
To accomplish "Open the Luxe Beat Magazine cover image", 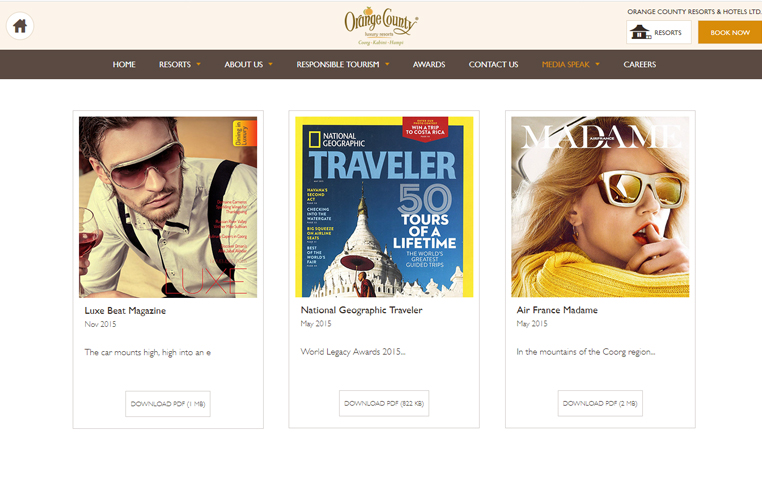I will click(x=168, y=207).
